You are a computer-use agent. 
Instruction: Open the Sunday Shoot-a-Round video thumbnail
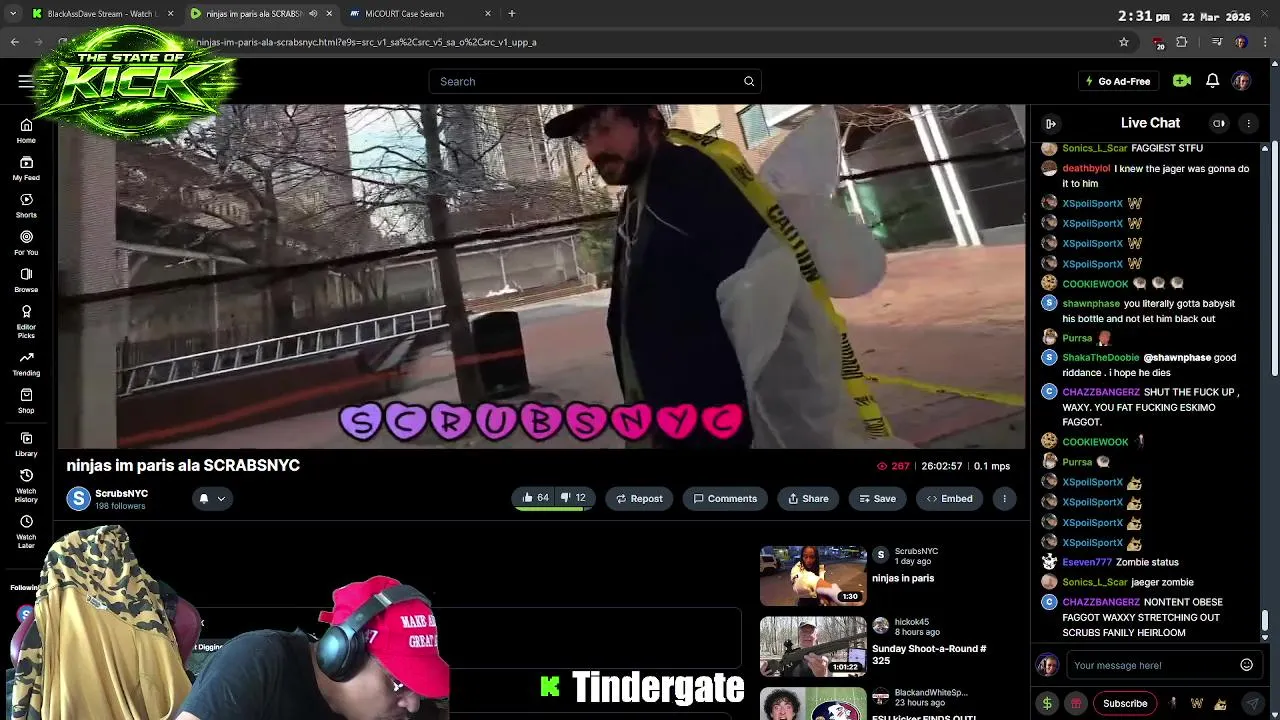point(813,646)
